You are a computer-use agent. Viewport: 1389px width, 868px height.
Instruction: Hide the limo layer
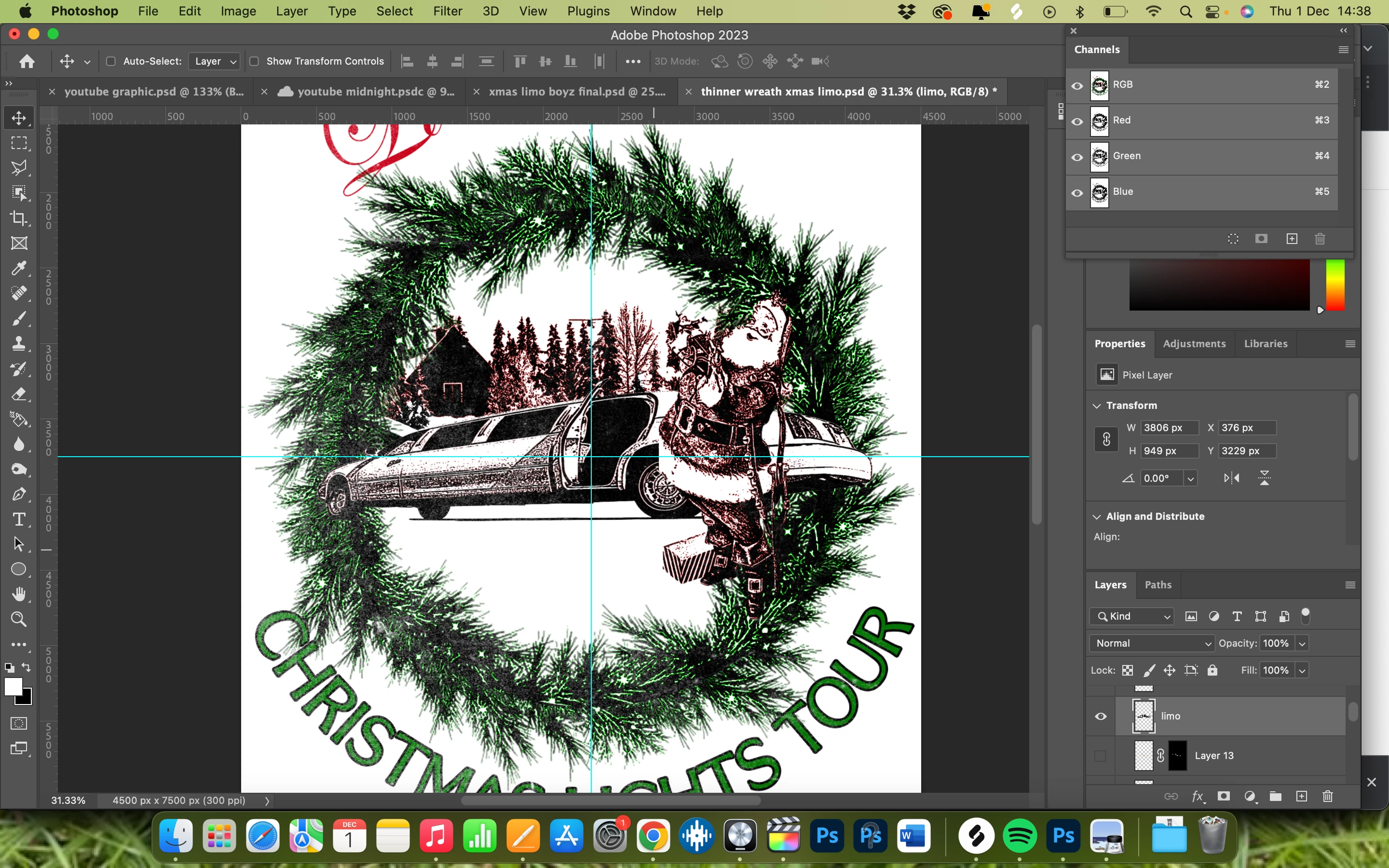tap(1100, 716)
